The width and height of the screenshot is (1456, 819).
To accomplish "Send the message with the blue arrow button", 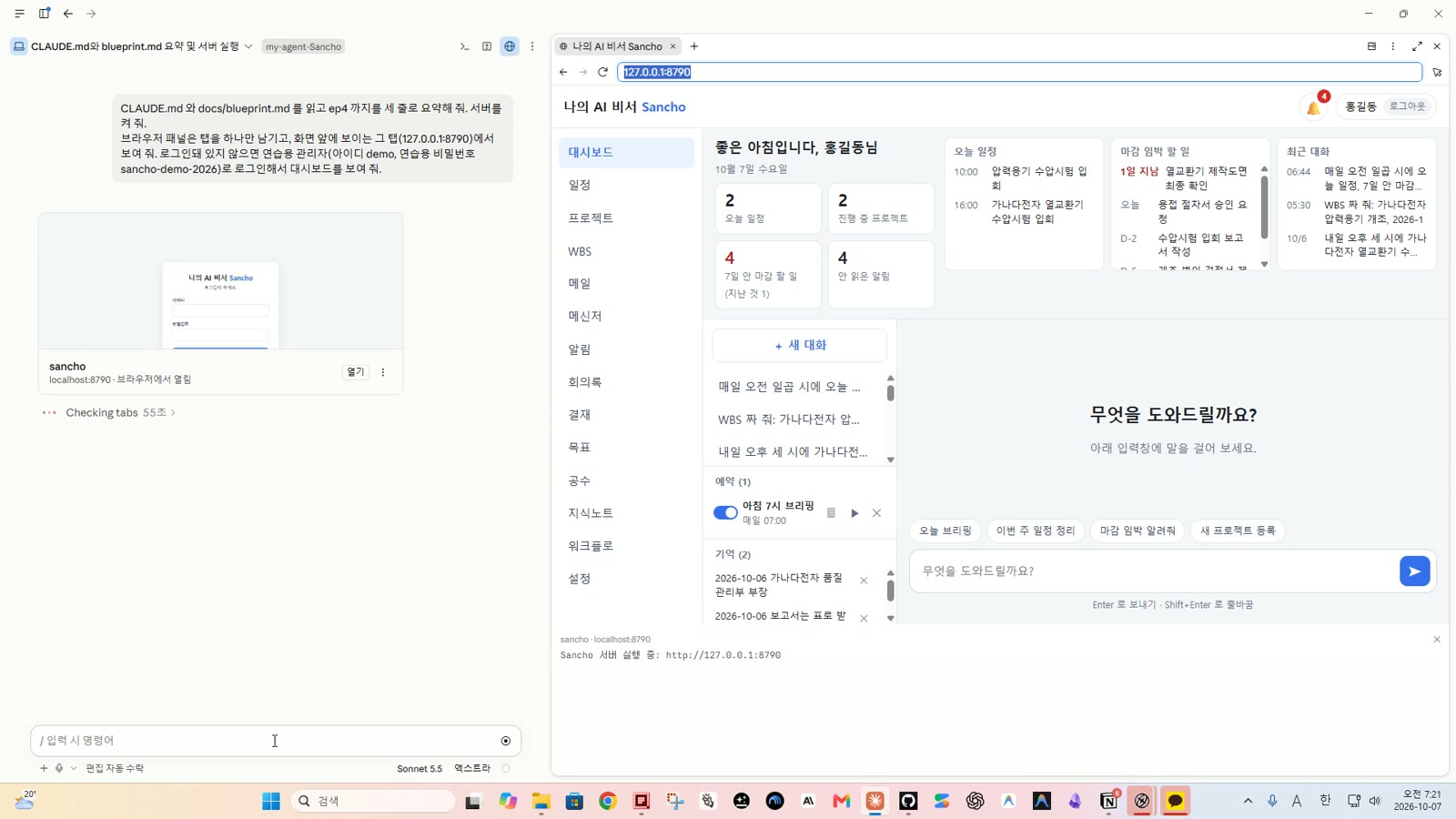I will tap(1414, 571).
